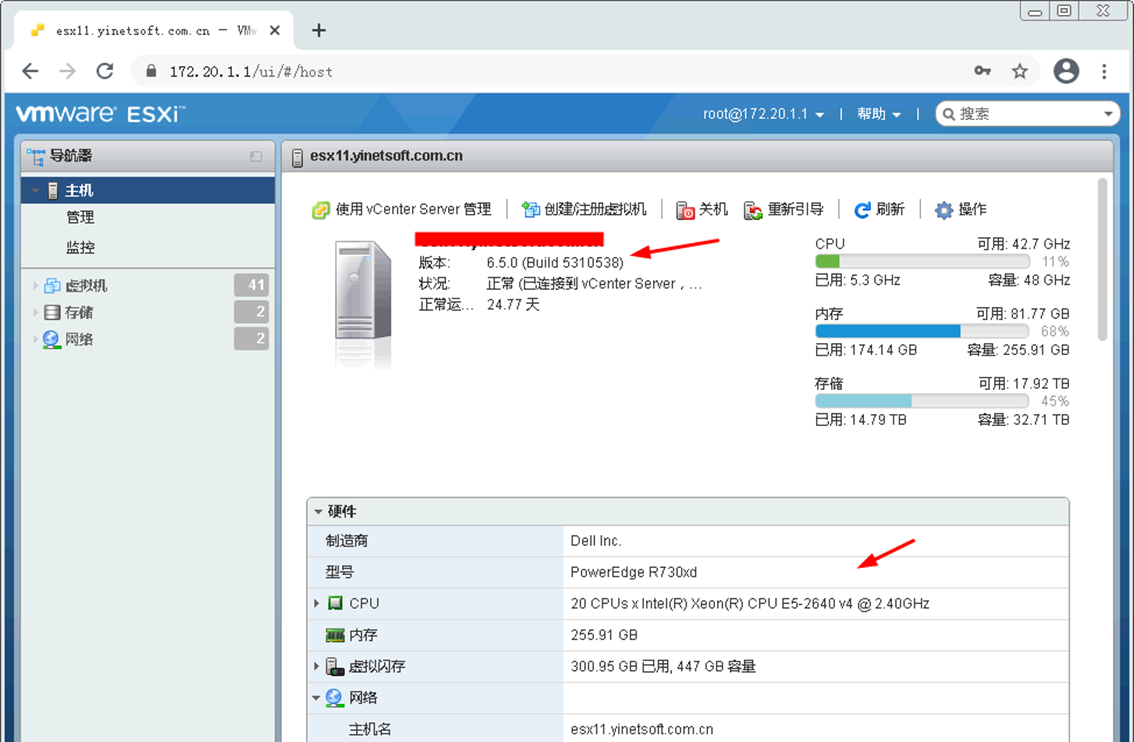Viewport: 1134px width, 742px height.
Task: Open 监控 under host
Action: point(80,247)
